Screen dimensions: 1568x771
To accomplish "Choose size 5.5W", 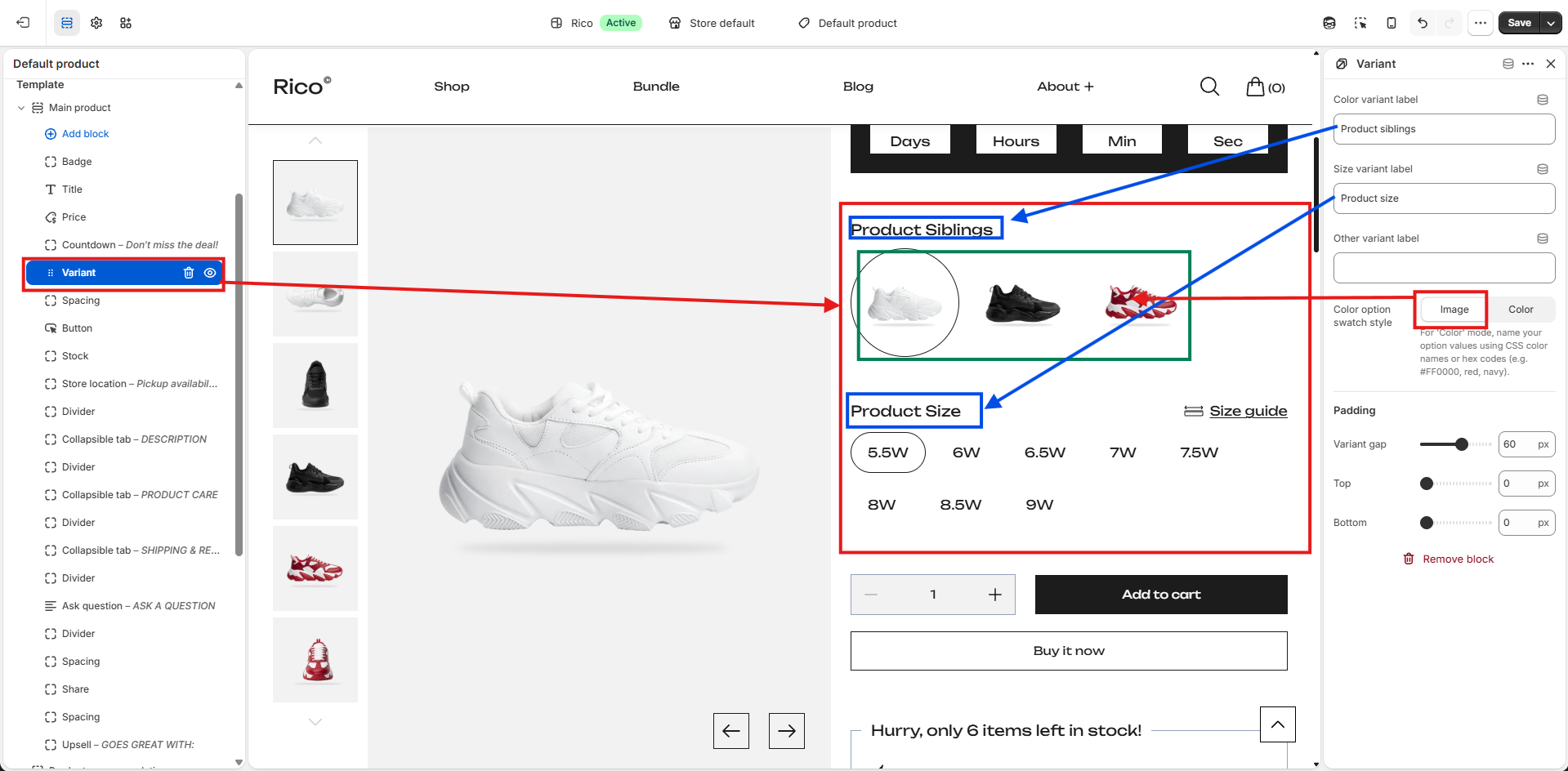I will (x=888, y=452).
